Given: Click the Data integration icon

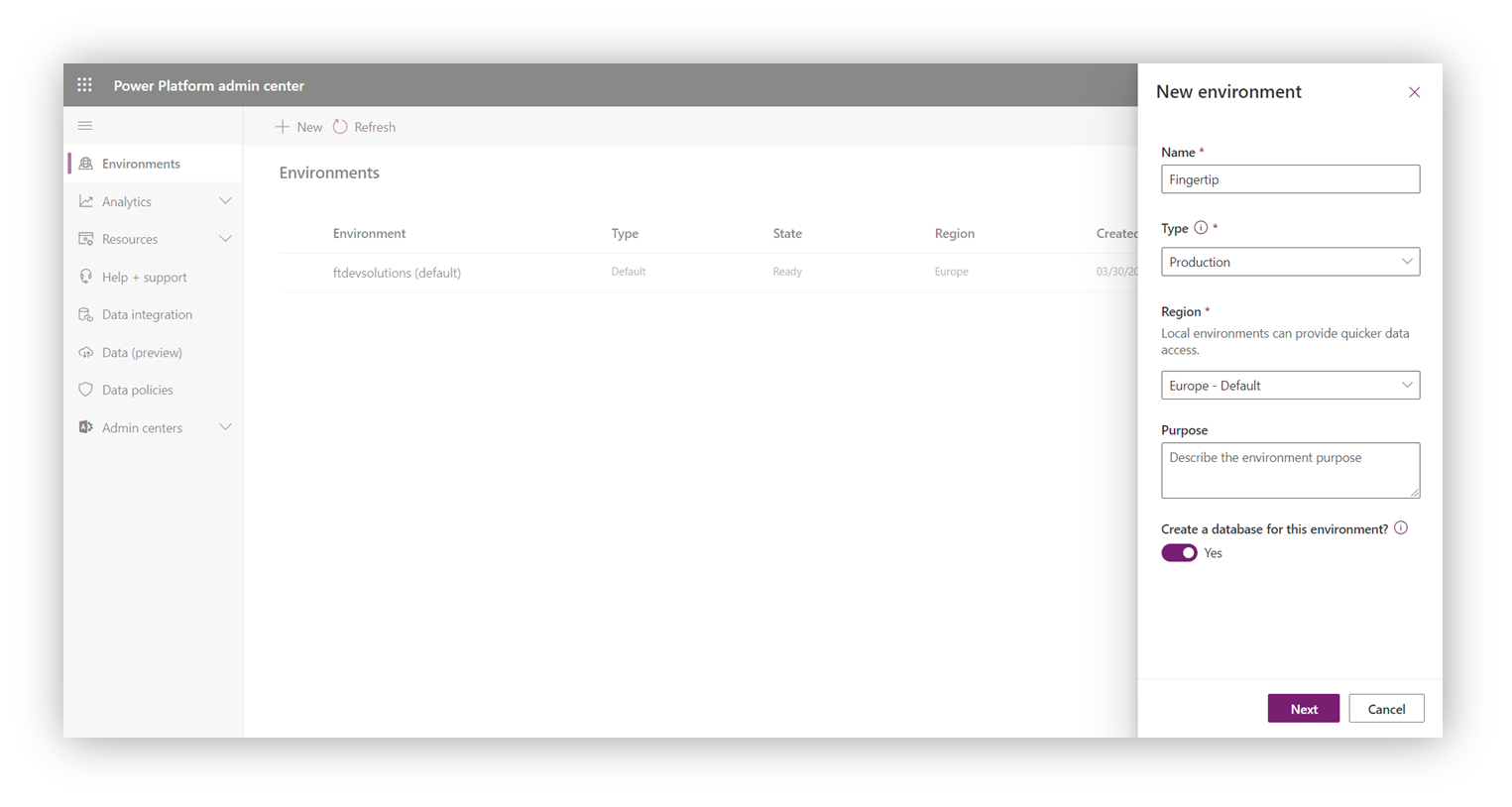Looking at the screenshot, I should tap(86, 314).
